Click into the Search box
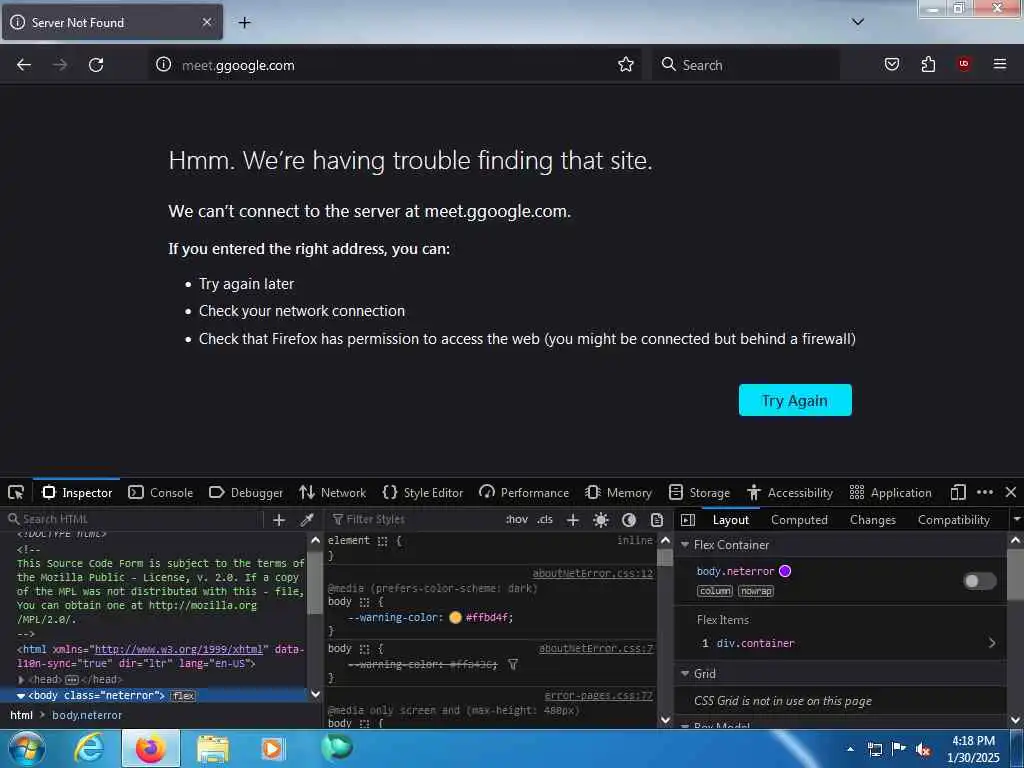Image resolution: width=1024 pixels, height=768 pixels. [744, 65]
